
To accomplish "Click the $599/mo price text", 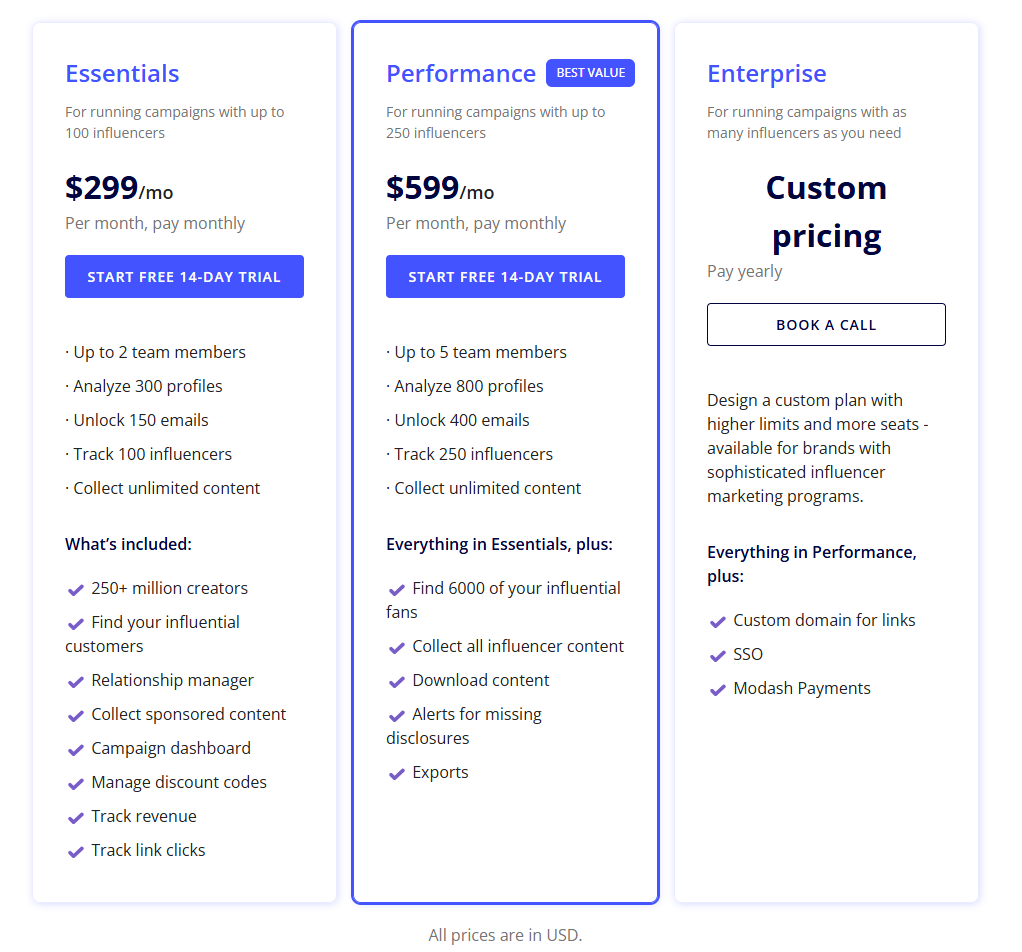I will (x=440, y=188).
